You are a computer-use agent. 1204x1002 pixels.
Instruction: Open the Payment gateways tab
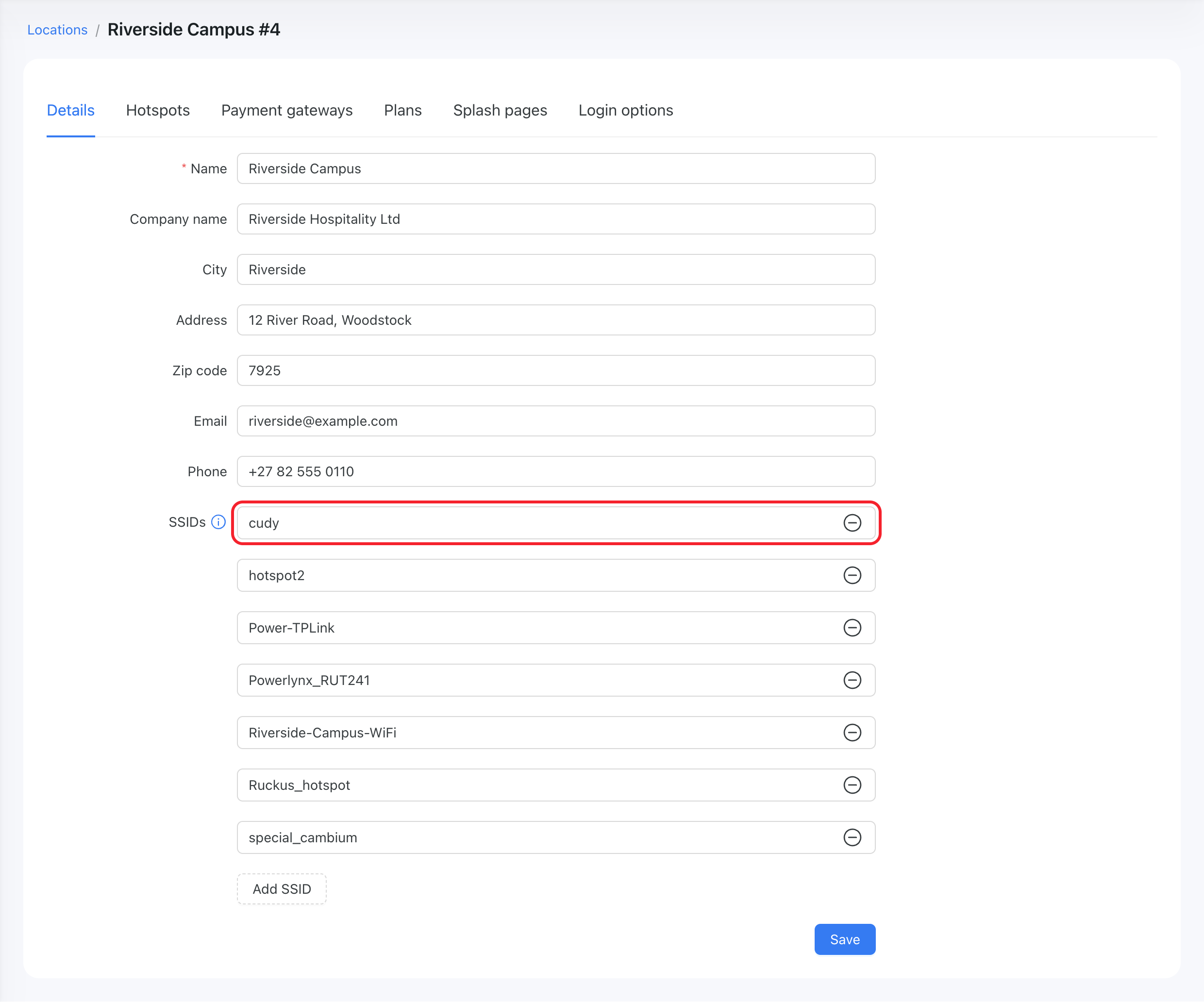tap(286, 110)
